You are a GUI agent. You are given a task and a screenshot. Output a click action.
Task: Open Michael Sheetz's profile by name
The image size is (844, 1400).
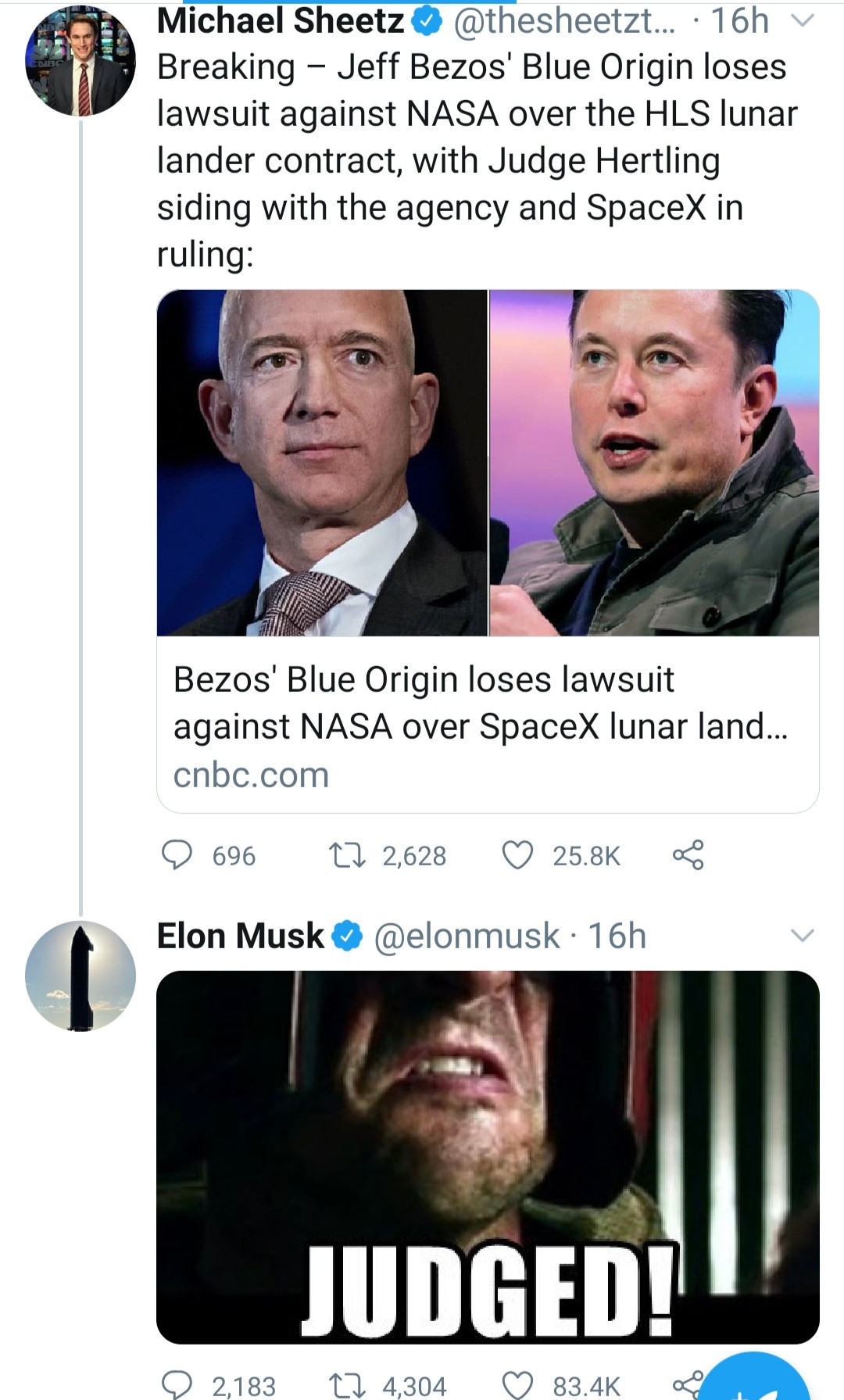[x=281, y=21]
